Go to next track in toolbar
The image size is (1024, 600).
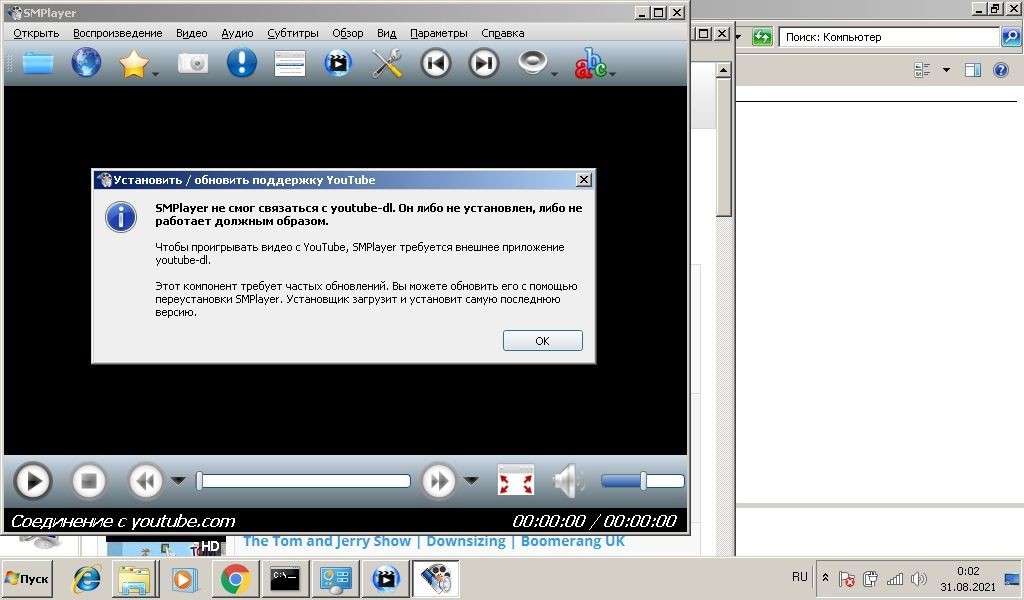(x=484, y=63)
